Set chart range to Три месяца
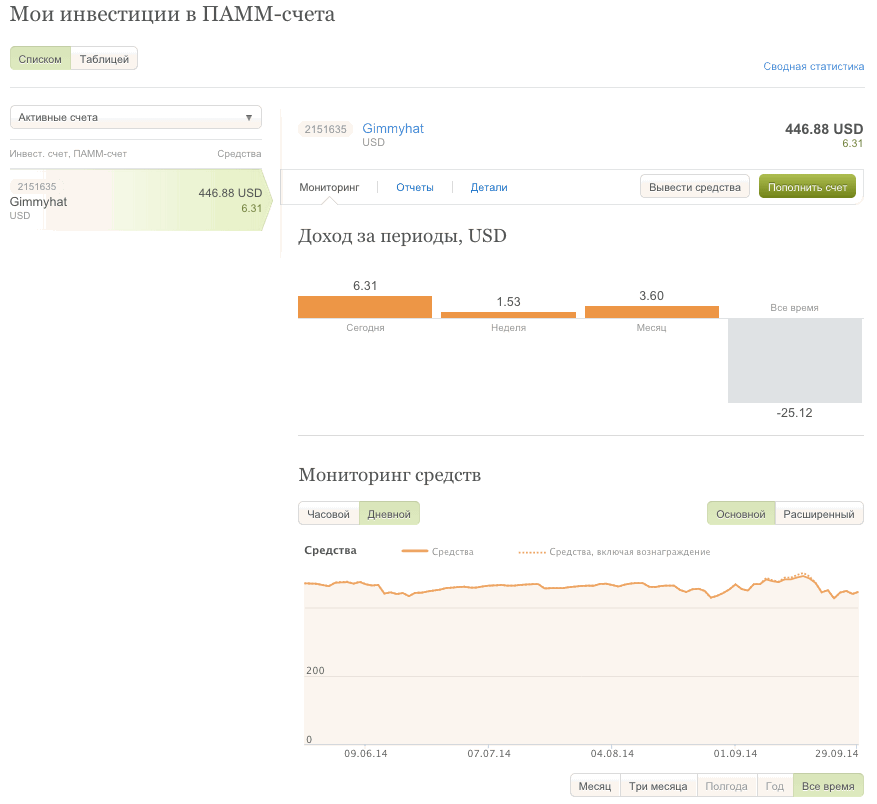This screenshot has width=877, height=804. pyautogui.click(x=658, y=786)
